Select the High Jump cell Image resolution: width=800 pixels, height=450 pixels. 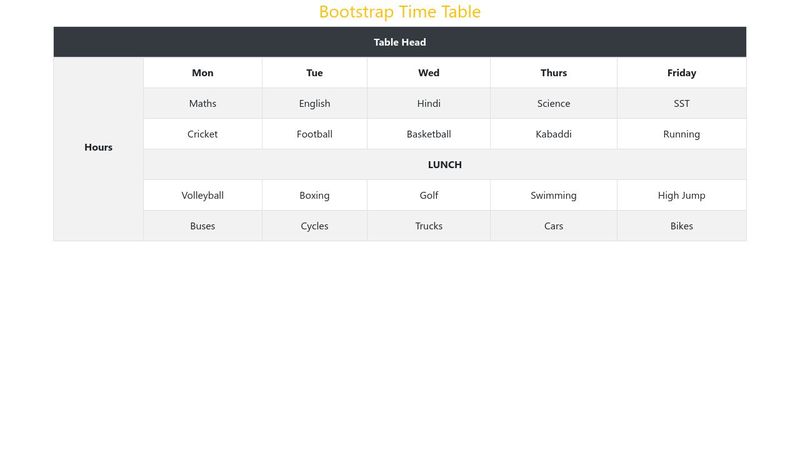(x=681, y=196)
